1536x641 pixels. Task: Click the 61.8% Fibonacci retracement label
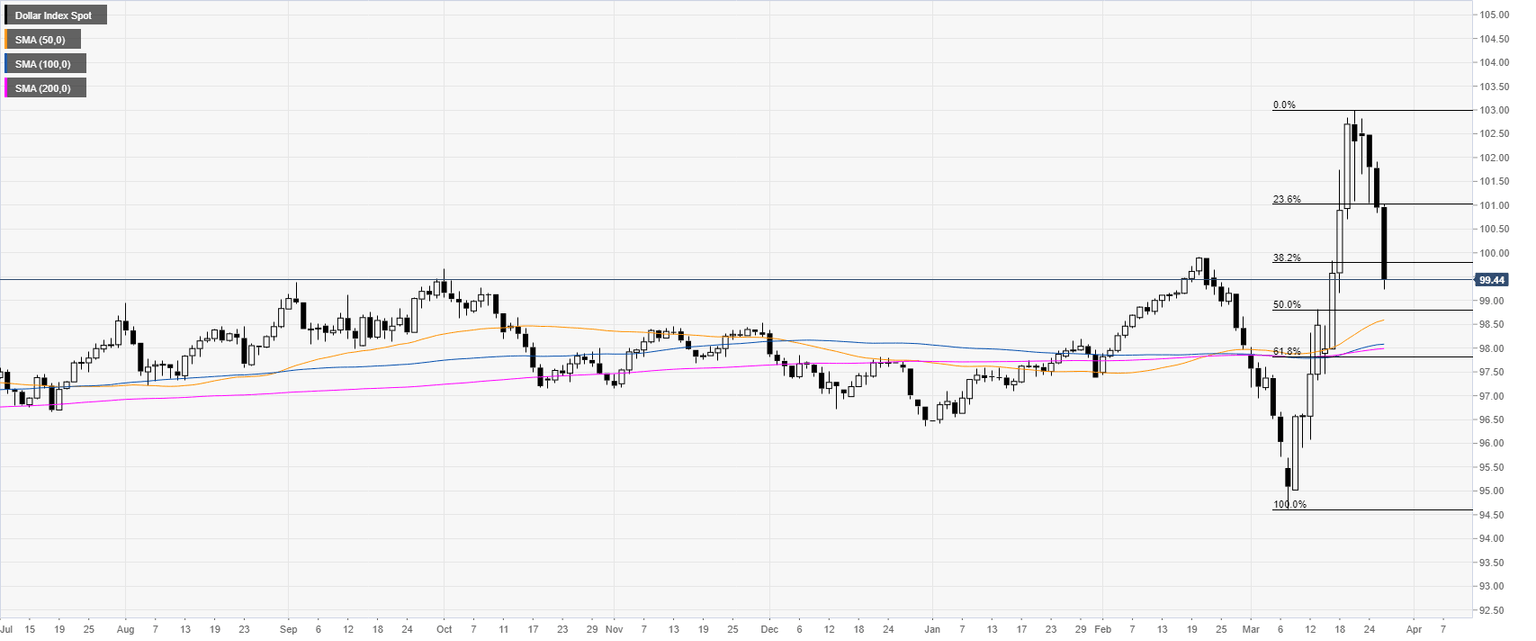[1286, 351]
